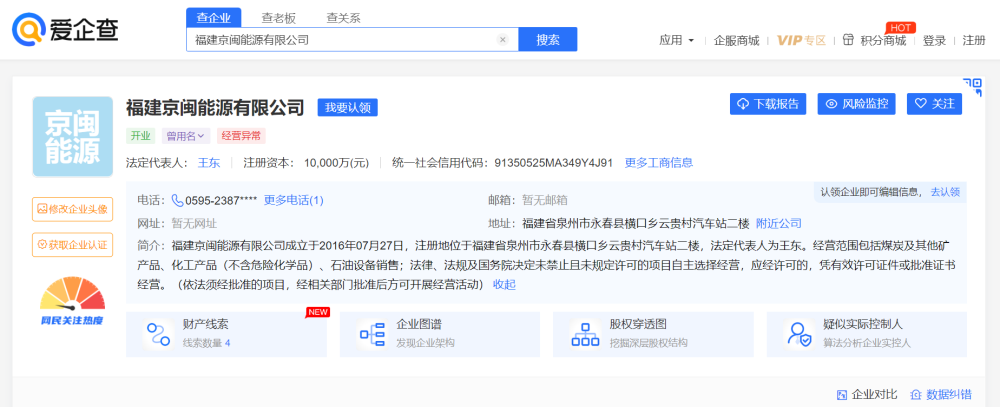Click 注册 to register
This screenshot has width=1000, height=407.
coord(974,40)
